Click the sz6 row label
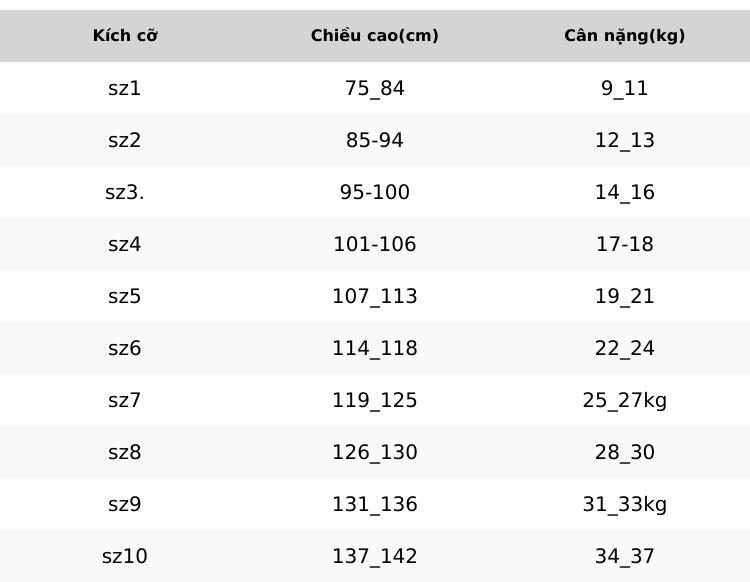This screenshot has width=750, height=582. pyautogui.click(x=124, y=348)
